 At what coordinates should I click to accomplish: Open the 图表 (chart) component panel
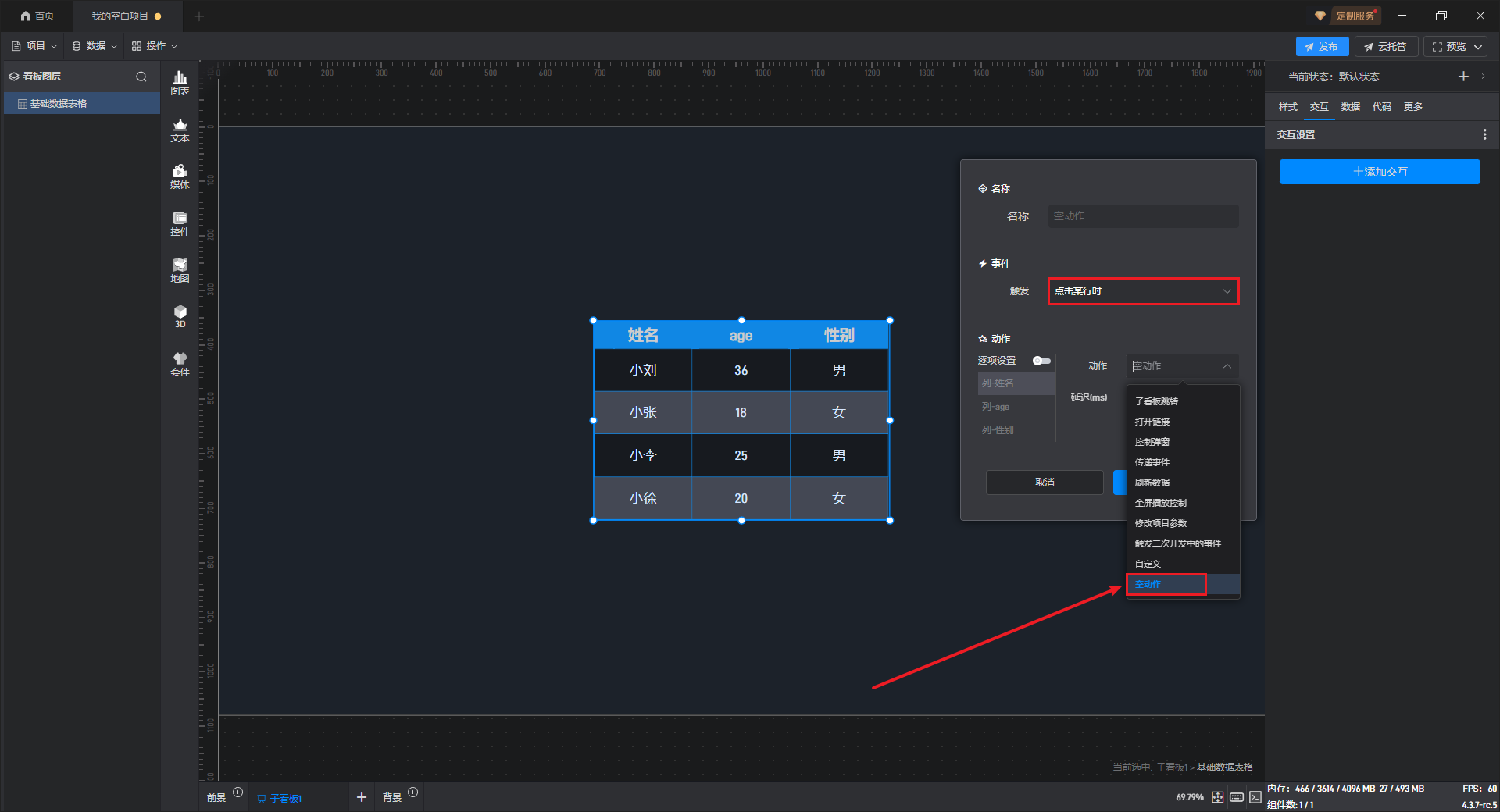tap(180, 83)
